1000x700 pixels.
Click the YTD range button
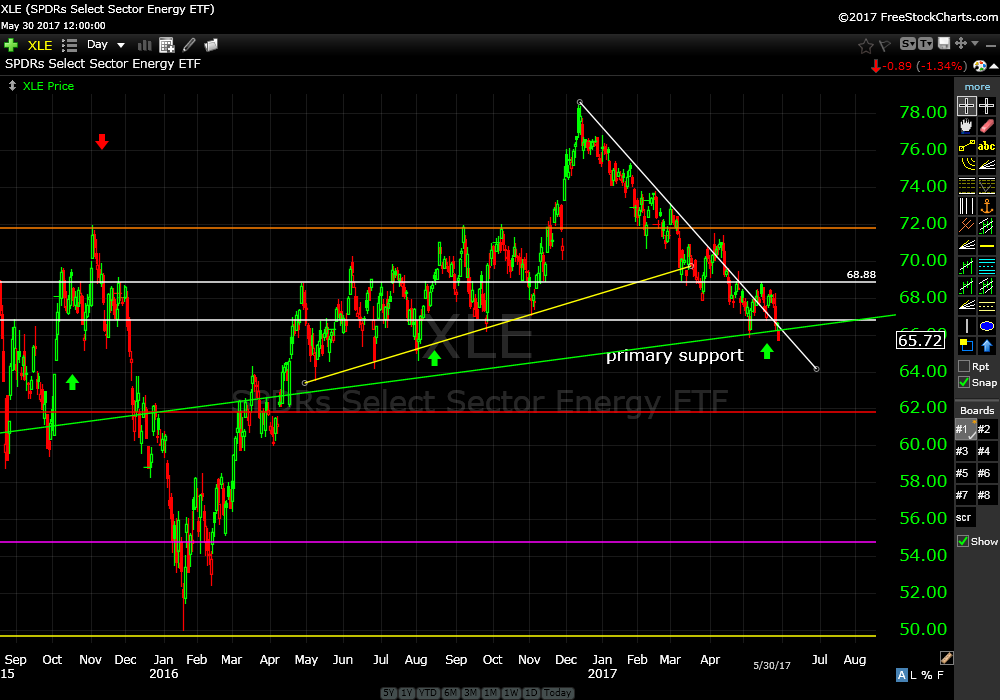pyautogui.click(x=428, y=693)
